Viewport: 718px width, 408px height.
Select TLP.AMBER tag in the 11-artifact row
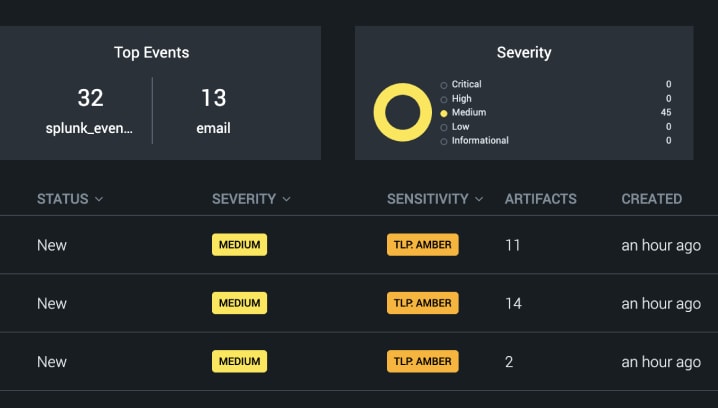(x=422, y=245)
